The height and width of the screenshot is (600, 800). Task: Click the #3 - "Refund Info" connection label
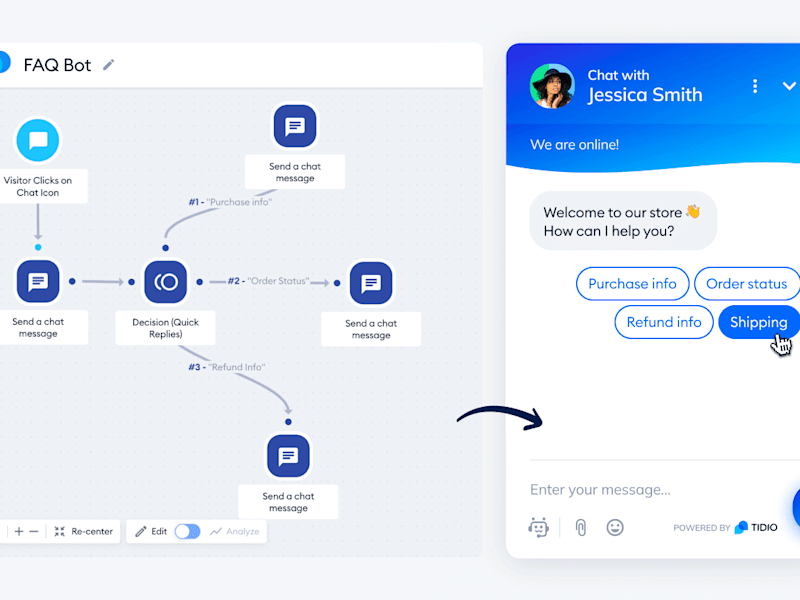pyautogui.click(x=227, y=367)
